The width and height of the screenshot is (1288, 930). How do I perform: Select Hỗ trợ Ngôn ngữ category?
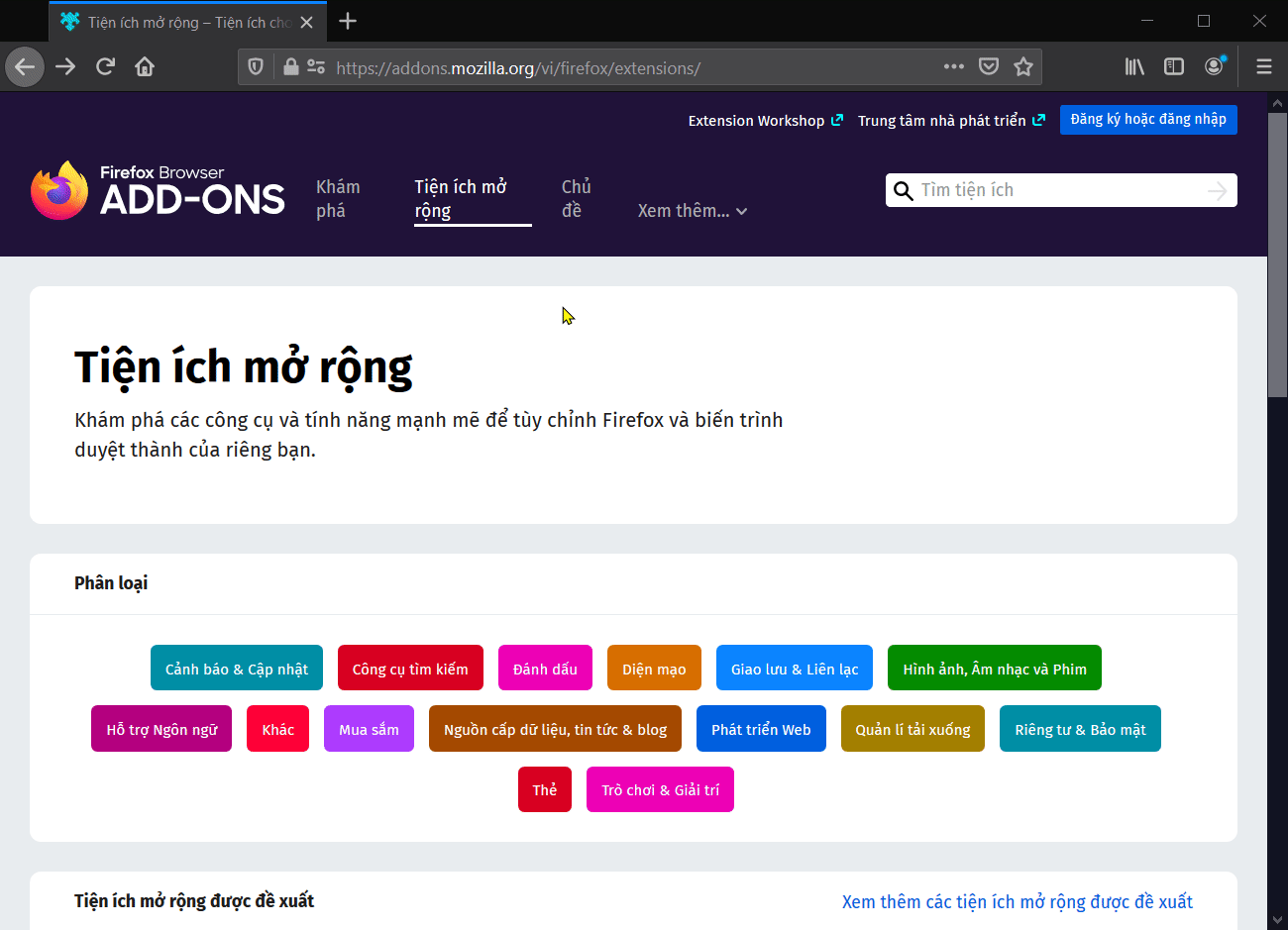161,729
